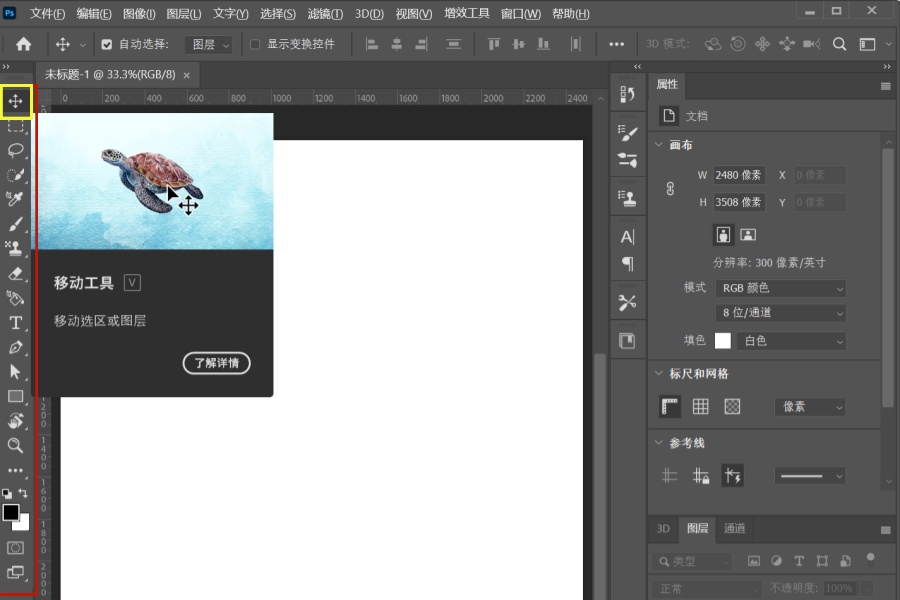This screenshot has width=900, height=600.
Task: Select the Paint Bucket tool
Action: tap(15, 298)
